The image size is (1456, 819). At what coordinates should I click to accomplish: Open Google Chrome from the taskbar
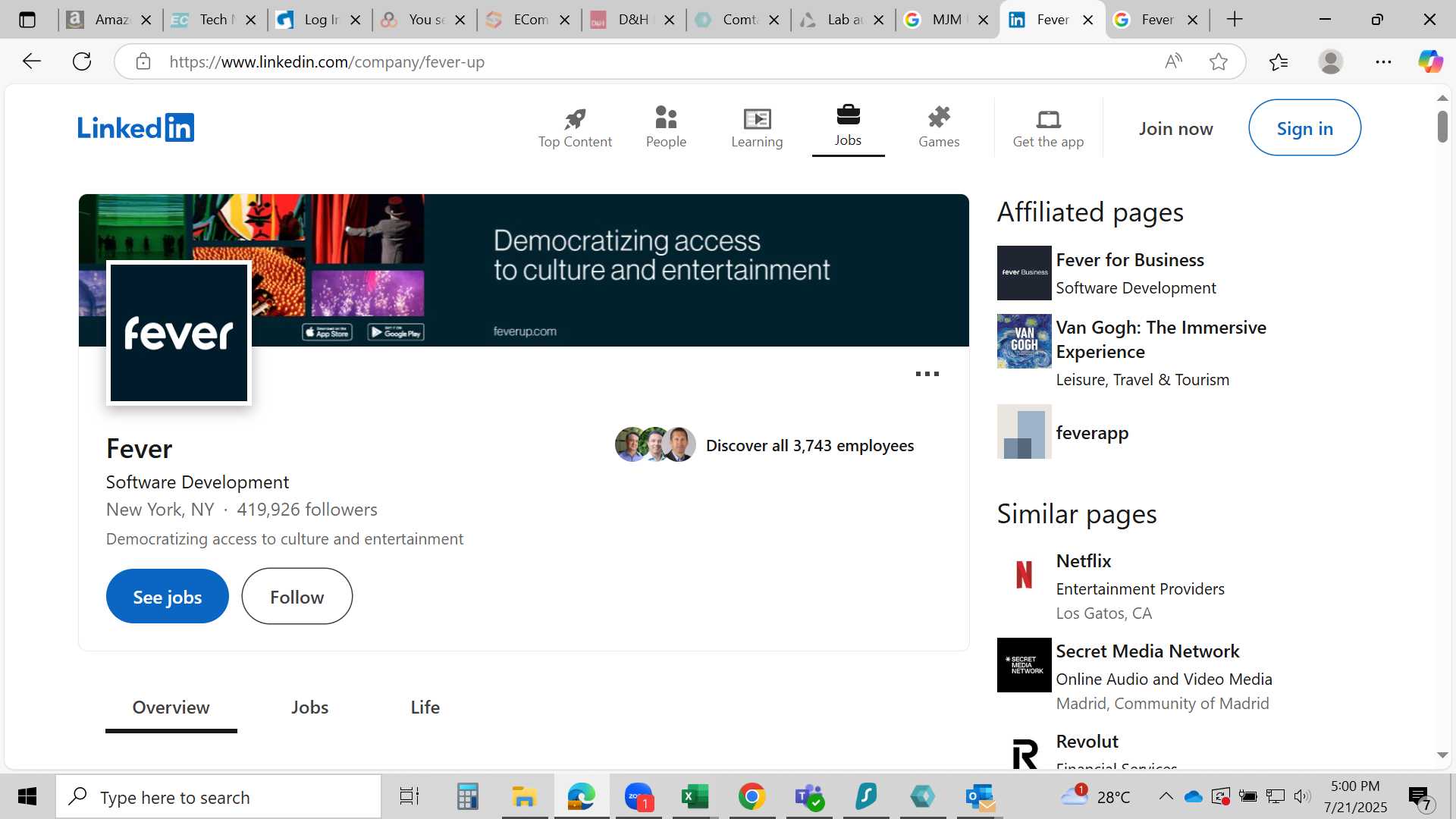[752, 797]
